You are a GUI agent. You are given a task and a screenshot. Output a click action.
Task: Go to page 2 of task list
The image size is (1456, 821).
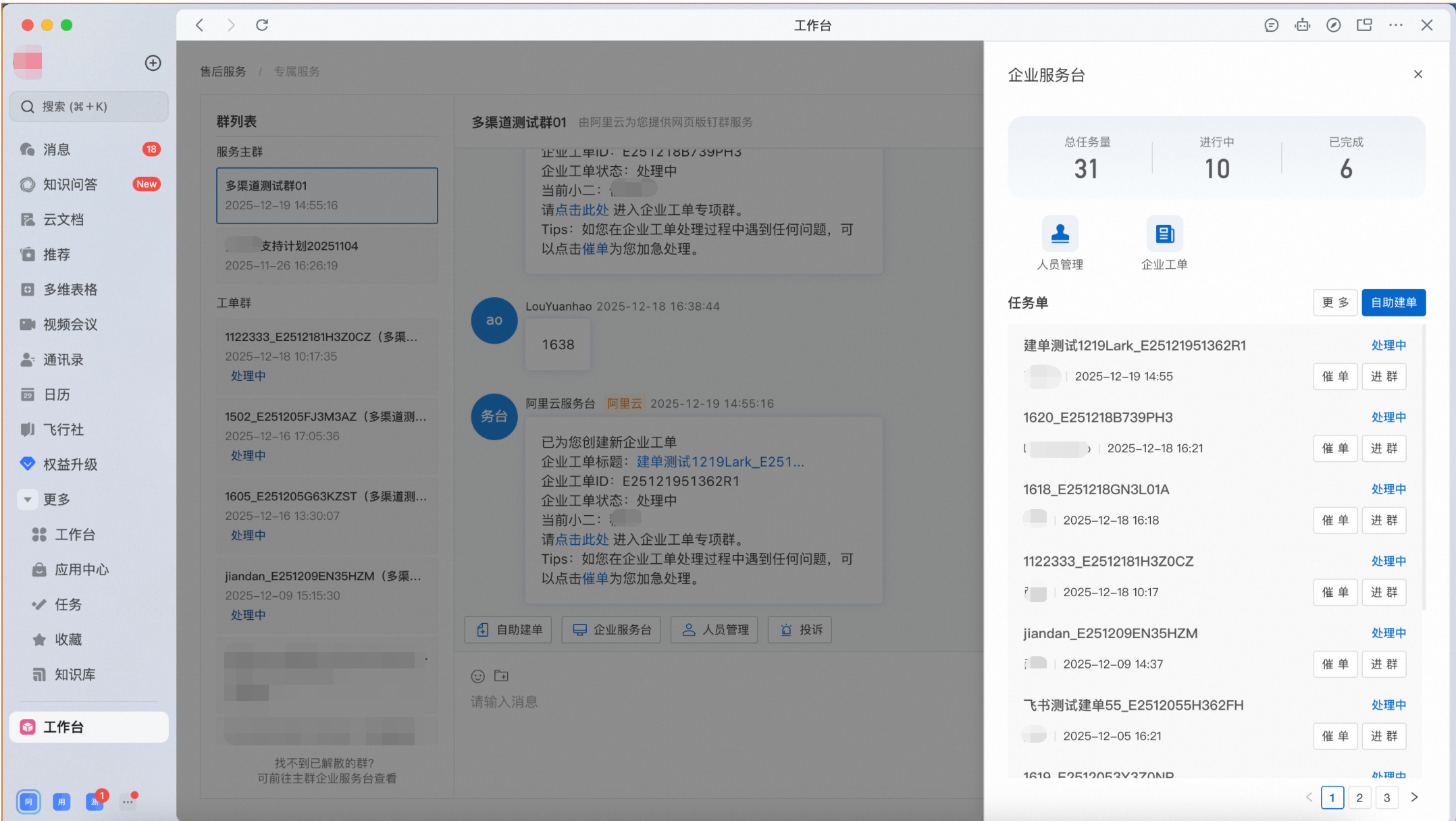click(1359, 797)
